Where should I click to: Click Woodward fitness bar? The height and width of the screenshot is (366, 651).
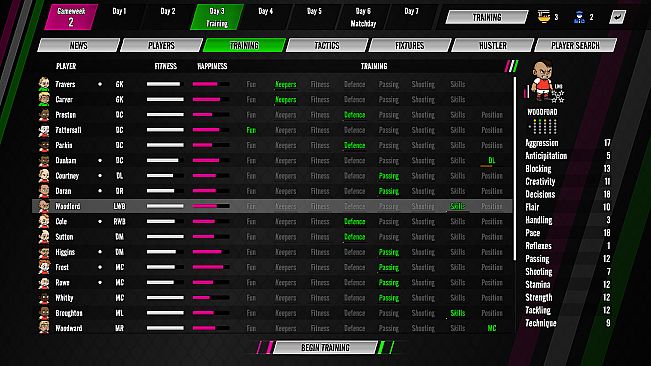pos(165,328)
